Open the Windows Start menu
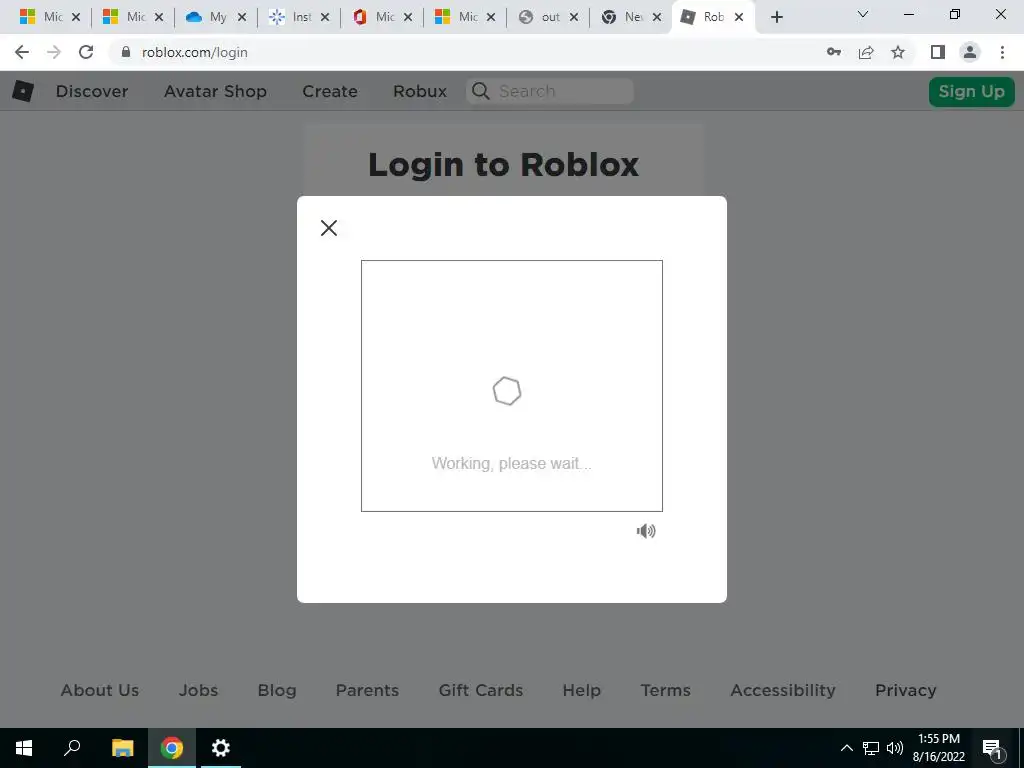 tap(24, 748)
